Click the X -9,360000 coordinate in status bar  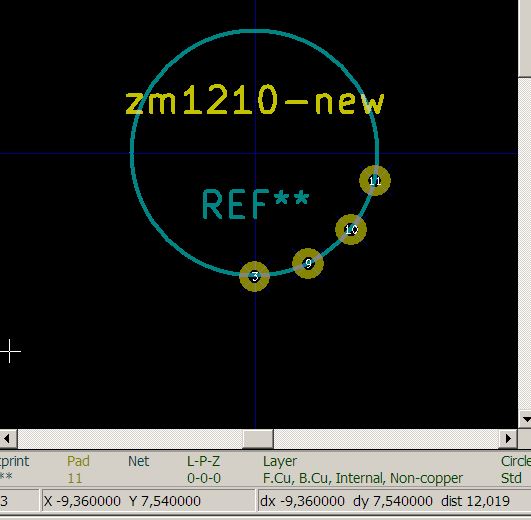82,501
